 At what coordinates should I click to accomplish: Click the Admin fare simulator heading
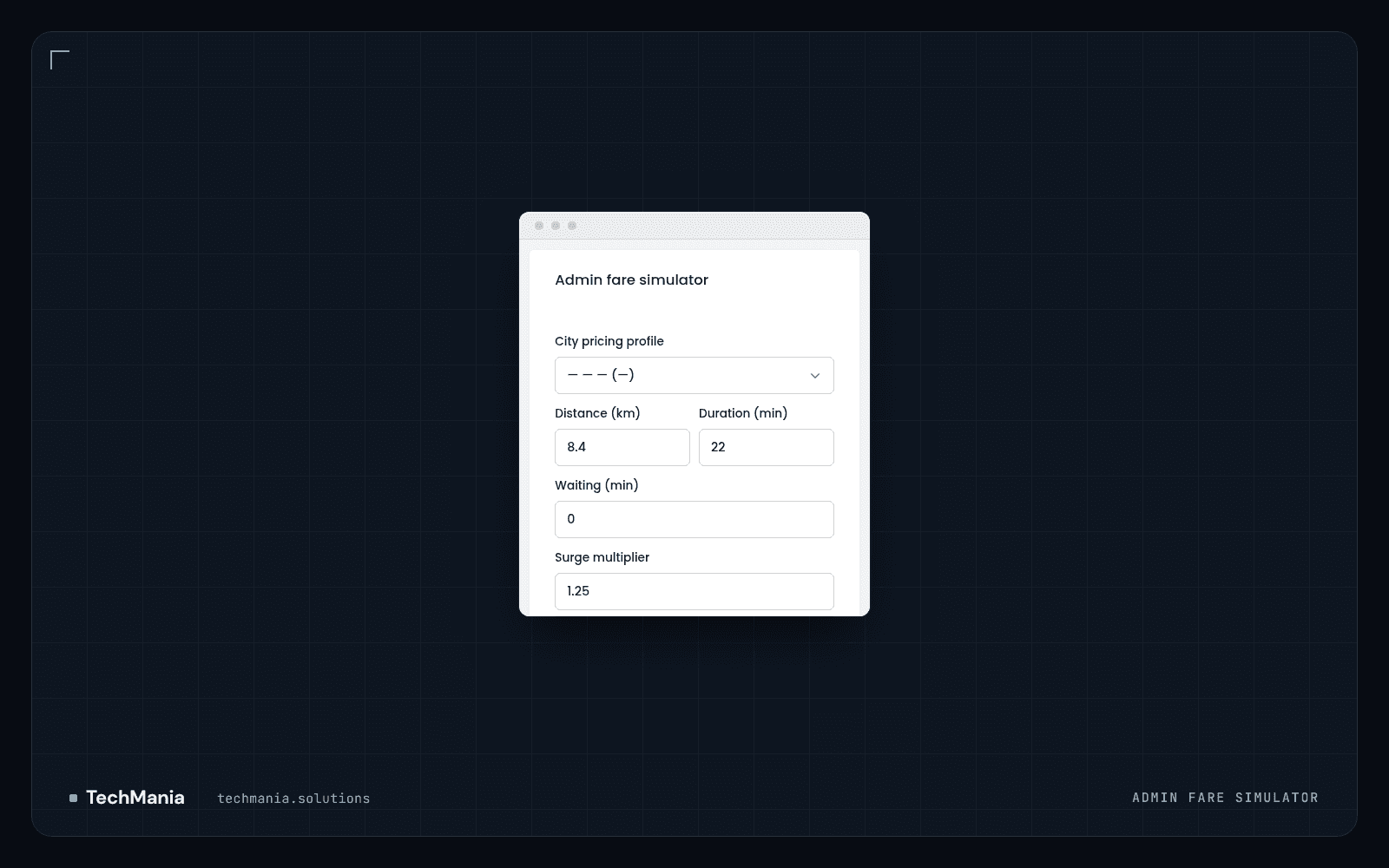632,279
